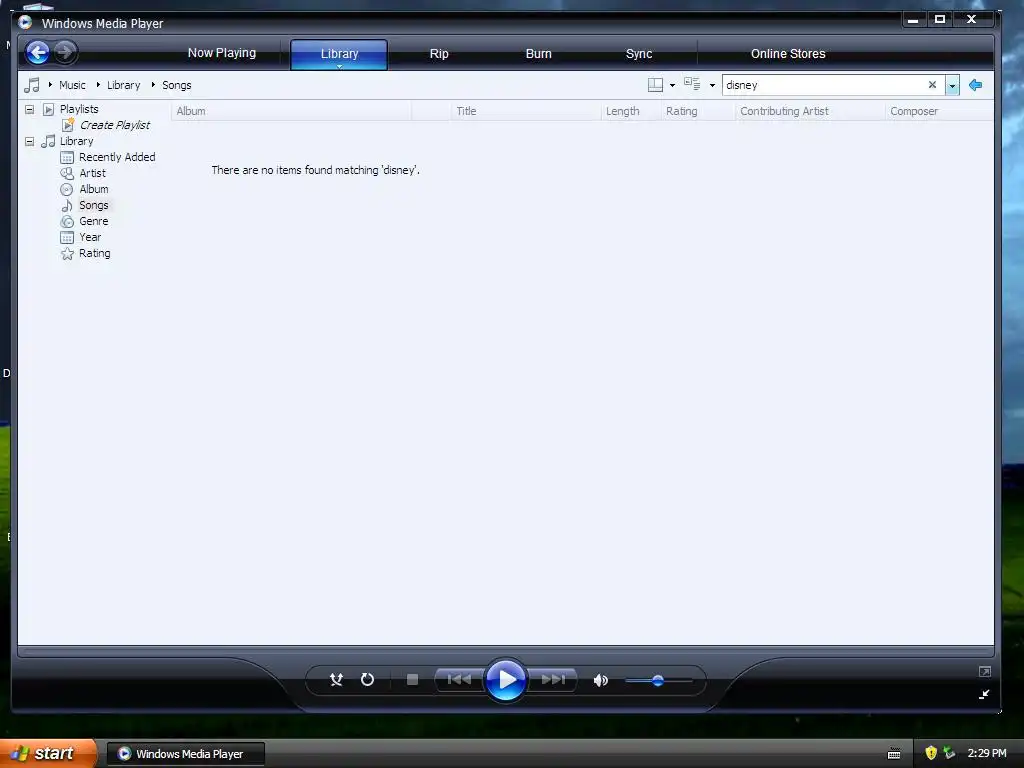1024x768 pixels.
Task: Click the network connection tray icon
Action: [x=949, y=753]
